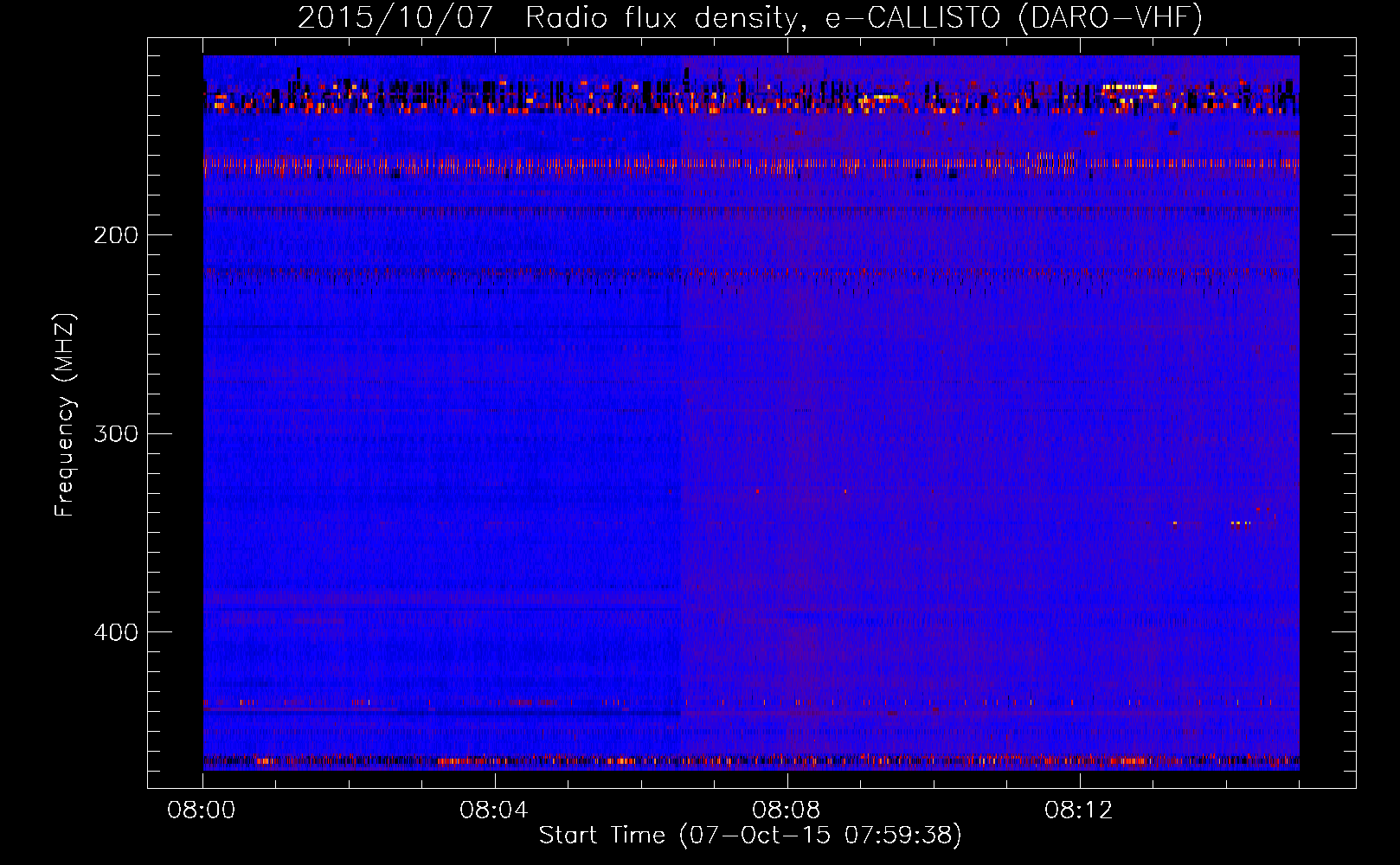Click the 200 frequency tick label
The width and height of the screenshot is (1400, 865).
(116, 235)
